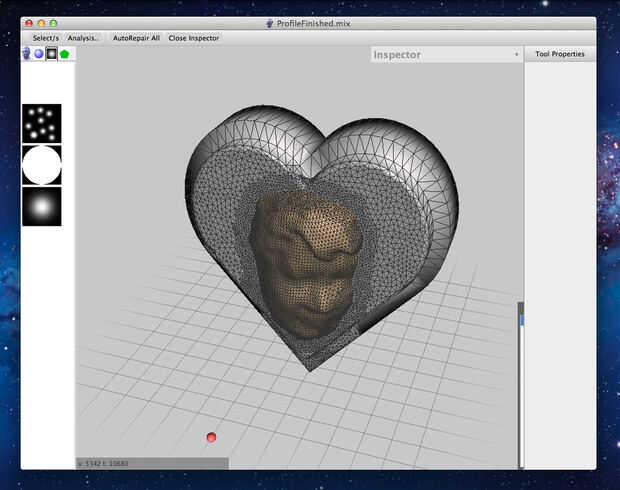Image resolution: width=620 pixels, height=490 pixels.
Task: Choose the scattered dots brush stamp
Action: click(42, 123)
